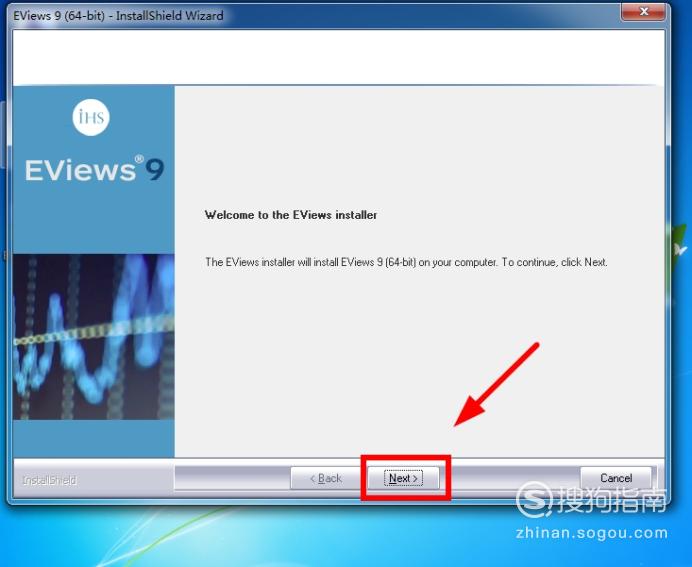Click the 'To continue, click Next' instruction text
This screenshot has width=692, height=567.
pos(554,262)
